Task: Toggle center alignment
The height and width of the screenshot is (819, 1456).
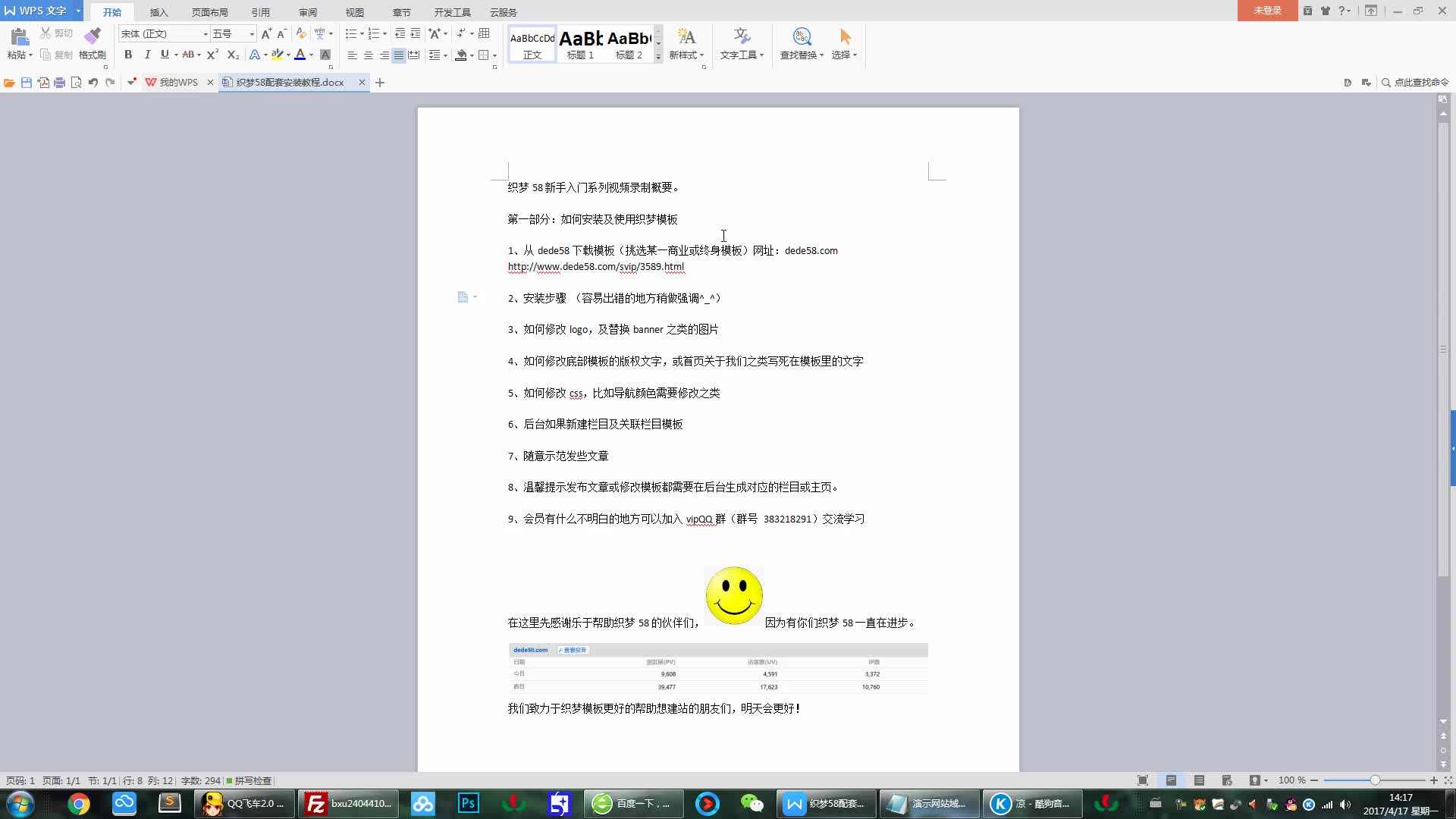Action: [x=369, y=55]
